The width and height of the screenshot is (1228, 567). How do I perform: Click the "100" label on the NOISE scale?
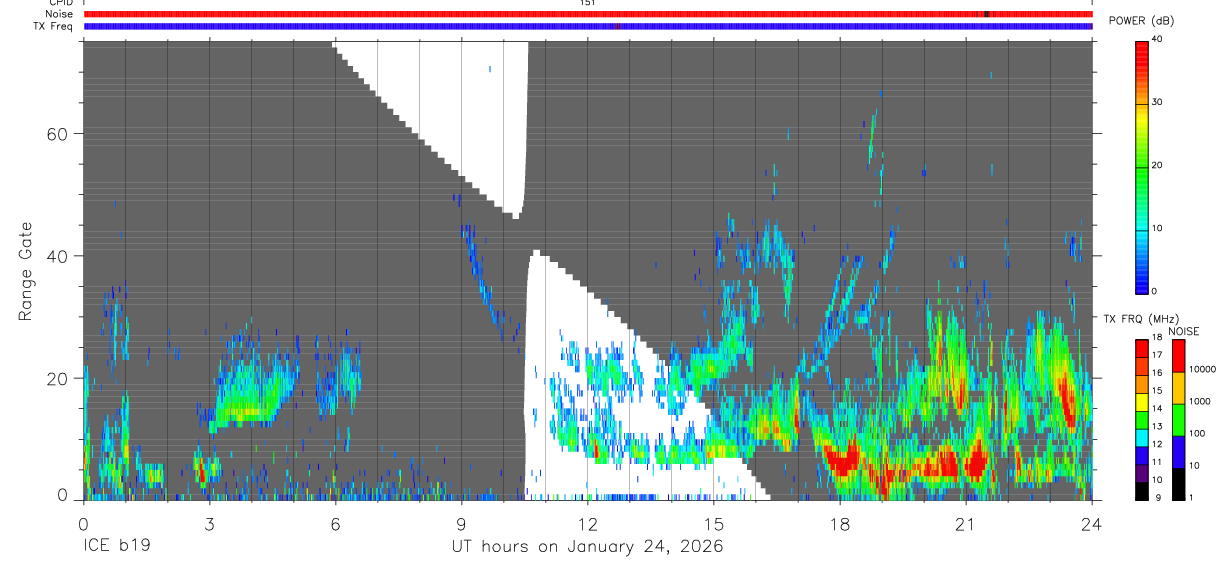click(x=1198, y=434)
